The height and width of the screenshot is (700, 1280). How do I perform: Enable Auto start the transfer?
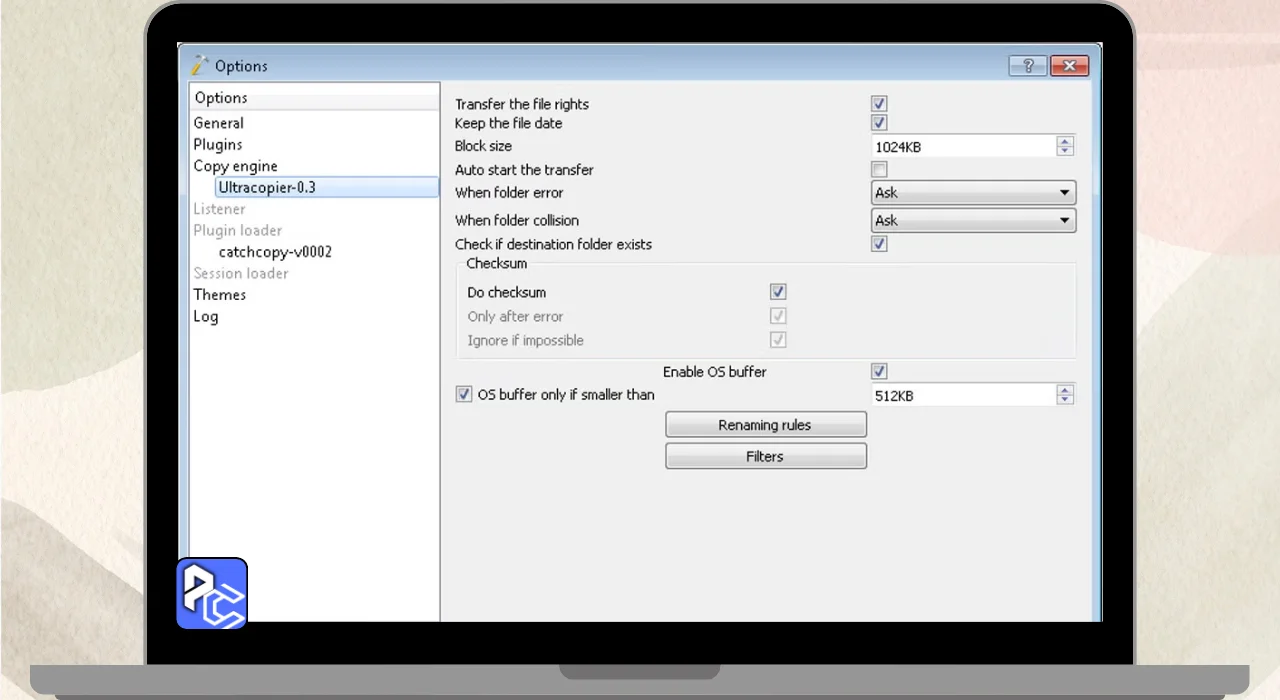879,170
